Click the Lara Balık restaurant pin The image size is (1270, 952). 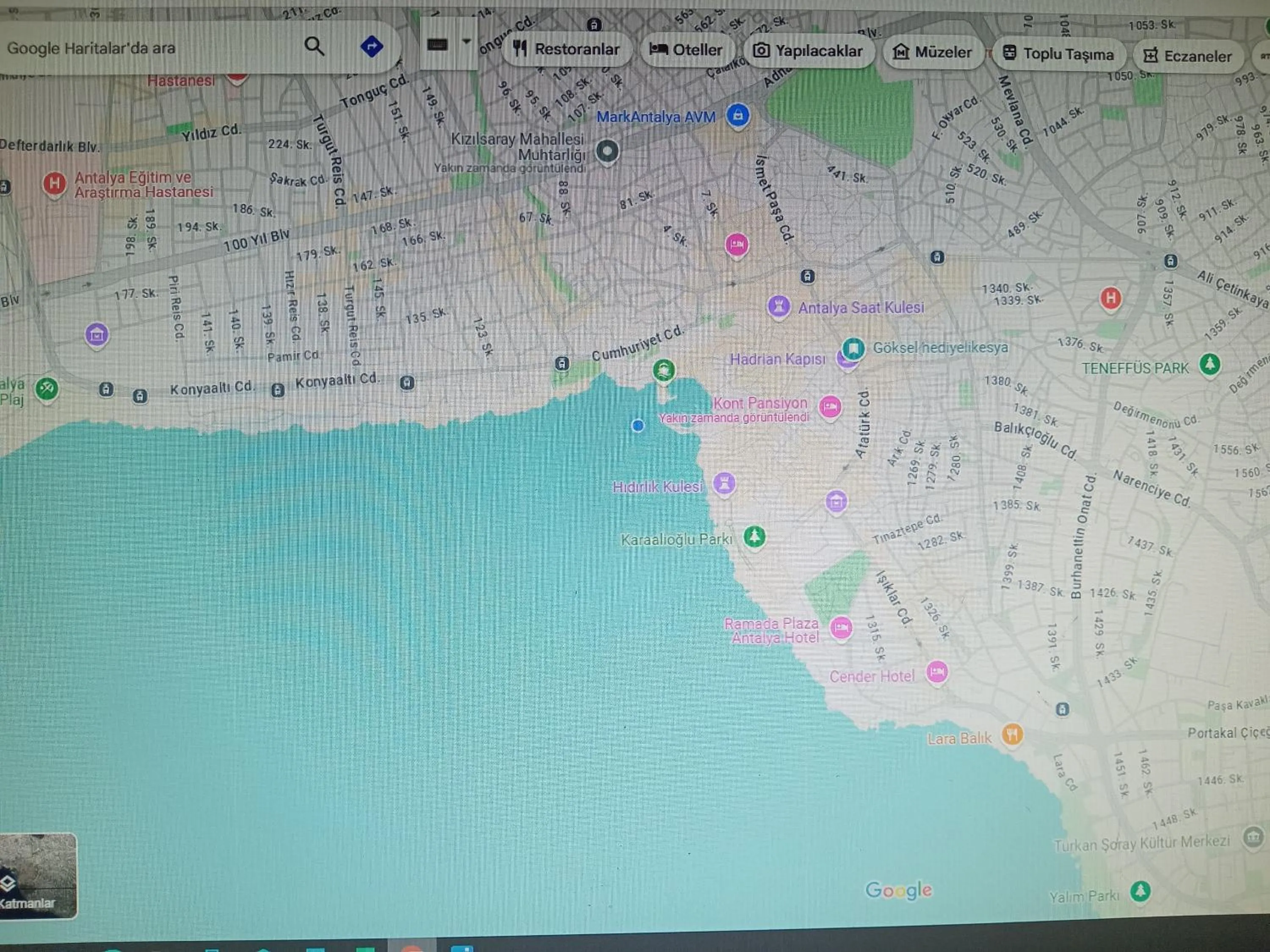click(1012, 734)
